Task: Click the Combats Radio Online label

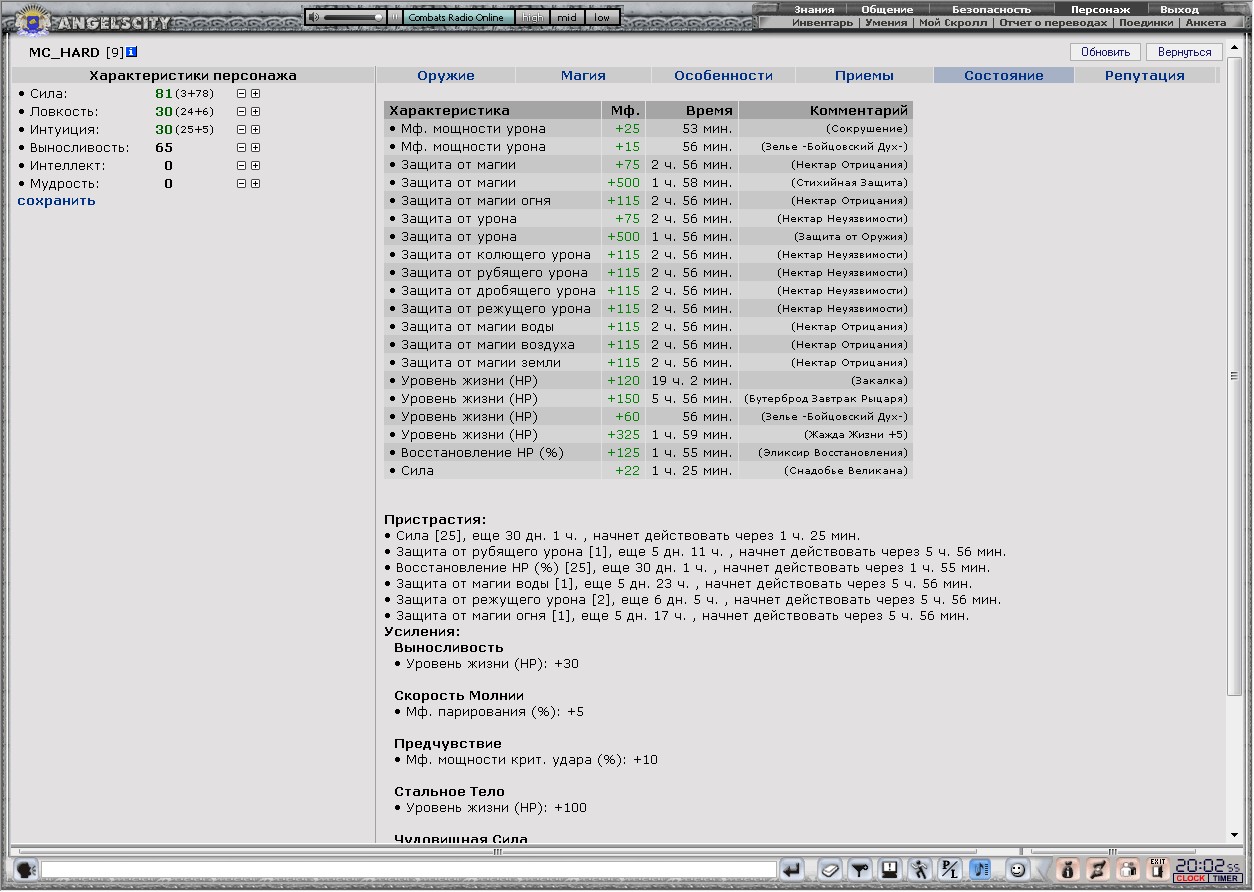Action: [x=460, y=17]
